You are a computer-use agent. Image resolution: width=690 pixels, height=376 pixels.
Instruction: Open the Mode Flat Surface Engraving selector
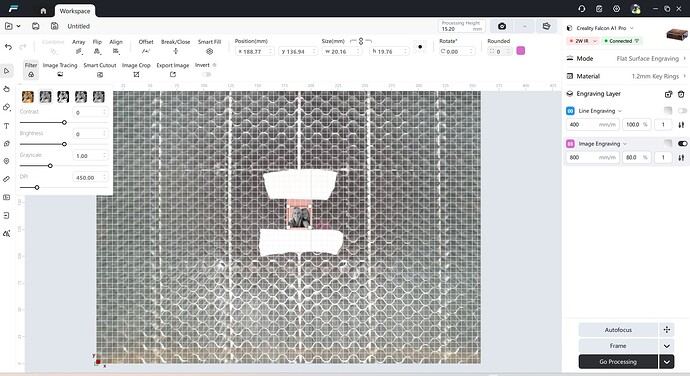pyautogui.click(x=626, y=59)
